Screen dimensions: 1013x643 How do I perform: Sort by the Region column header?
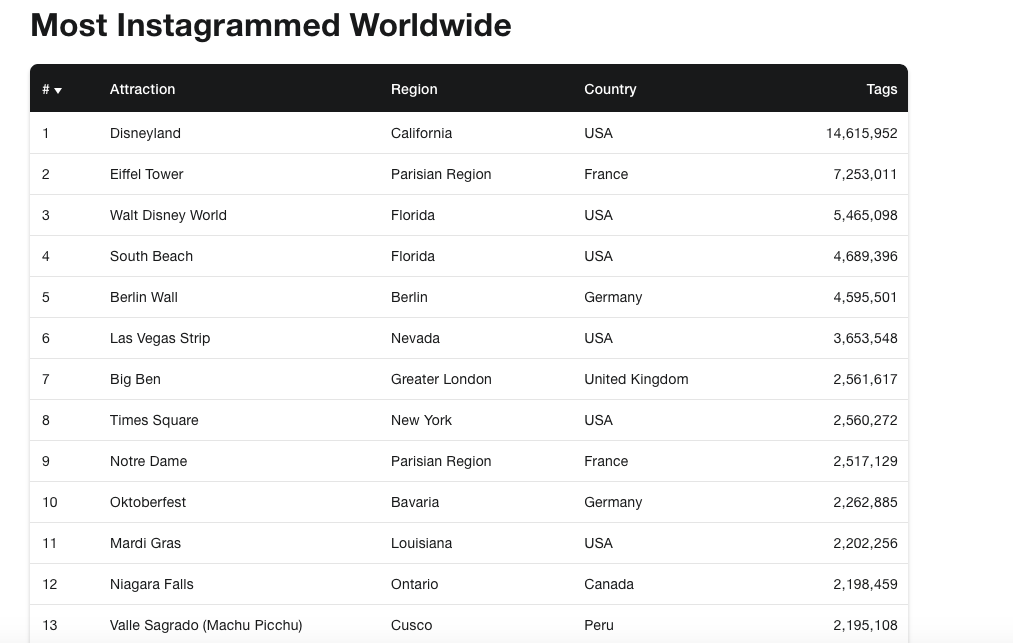(414, 89)
